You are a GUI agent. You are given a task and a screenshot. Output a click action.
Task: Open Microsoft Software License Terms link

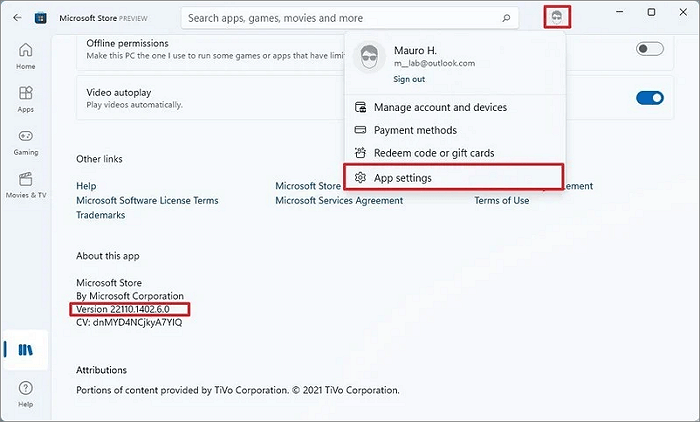tap(147, 200)
